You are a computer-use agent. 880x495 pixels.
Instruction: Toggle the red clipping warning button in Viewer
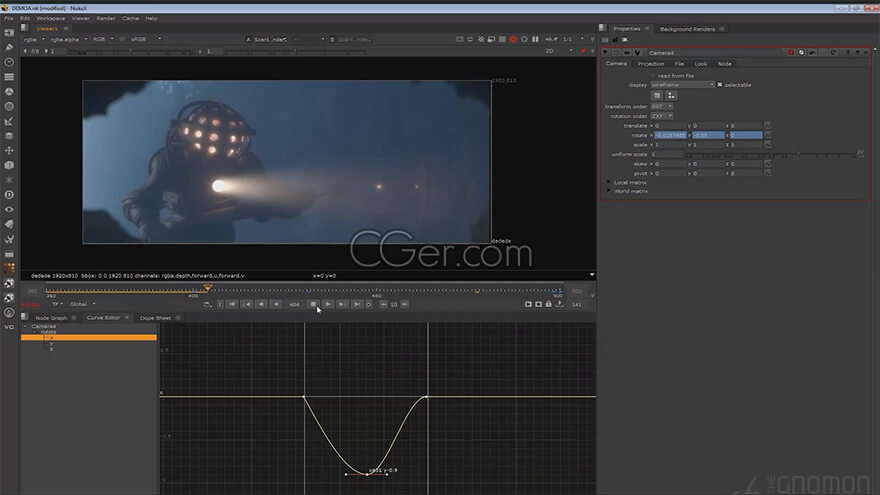[513, 39]
